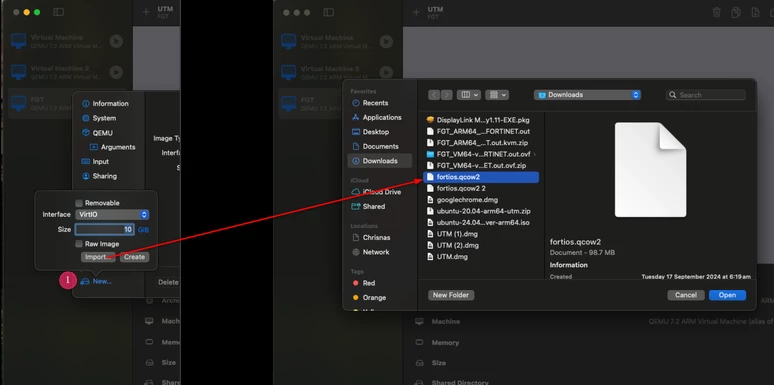
Task: Click the Create button in drive popover
Action: tap(134, 257)
